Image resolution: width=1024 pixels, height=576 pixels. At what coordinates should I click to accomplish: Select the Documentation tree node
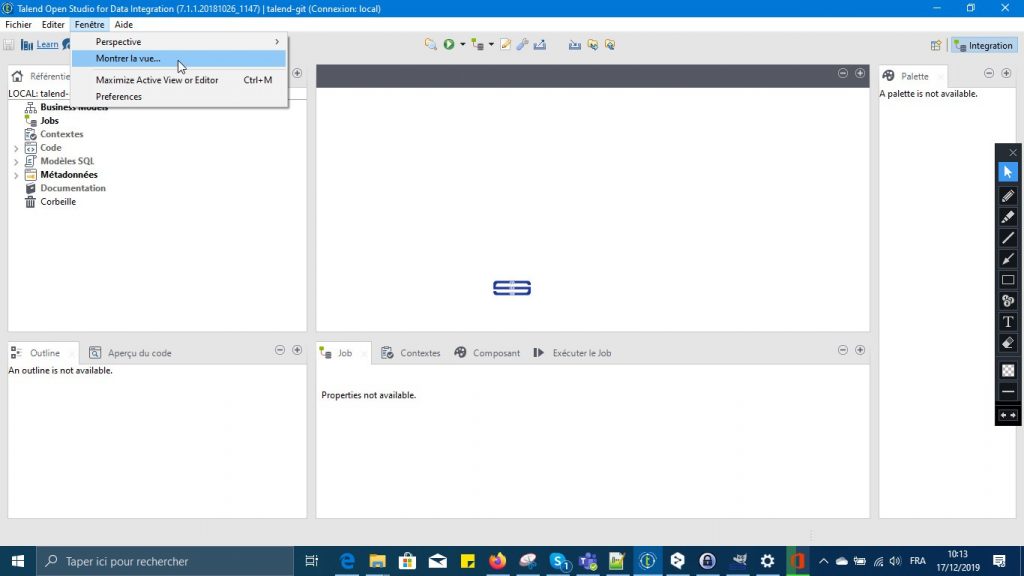[72, 188]
